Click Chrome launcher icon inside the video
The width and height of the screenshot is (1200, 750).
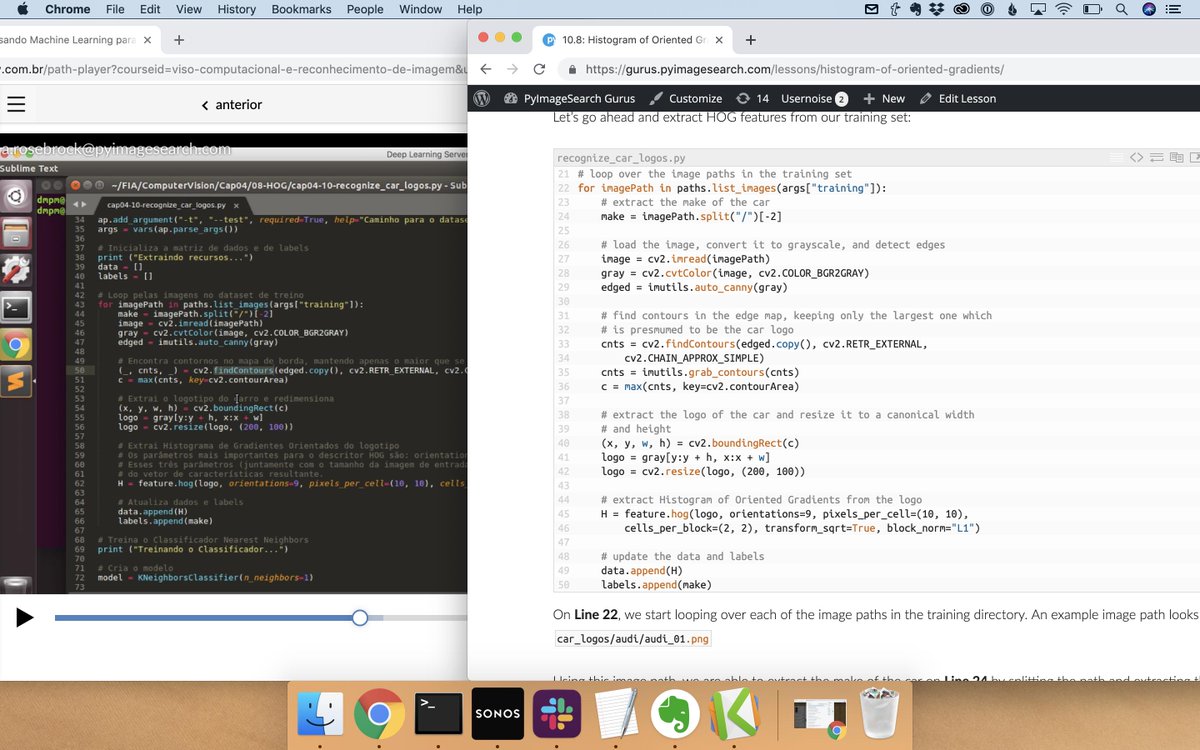pyautogui.click(x=16, y=345)
